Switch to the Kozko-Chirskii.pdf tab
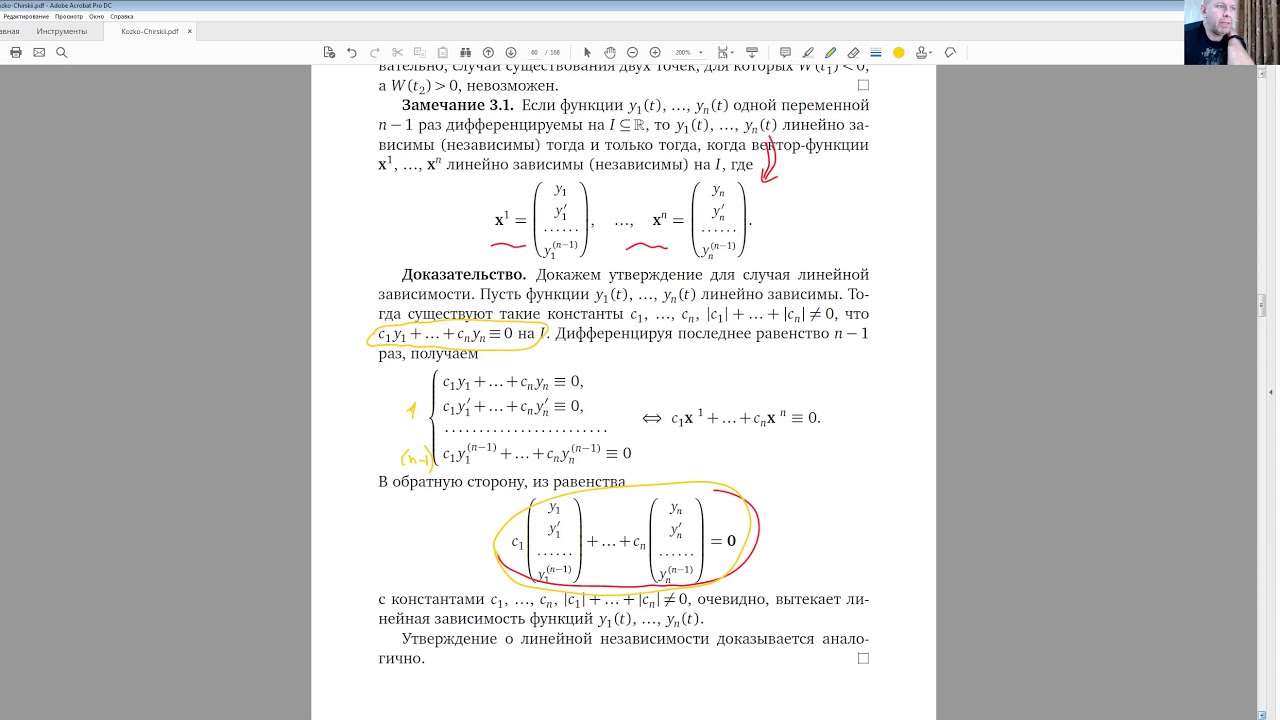Viewport: 1280px width, 720px height. [150, 31]
